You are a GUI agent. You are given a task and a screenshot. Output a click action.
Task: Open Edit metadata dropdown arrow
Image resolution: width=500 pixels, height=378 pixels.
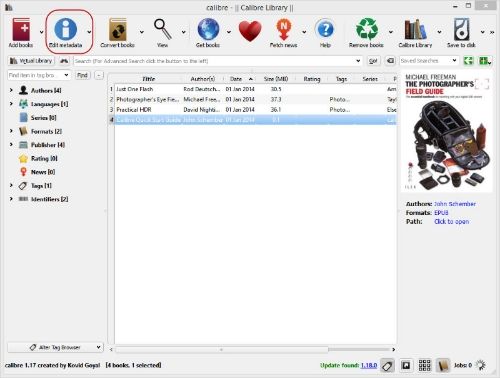tap(89, 32)
